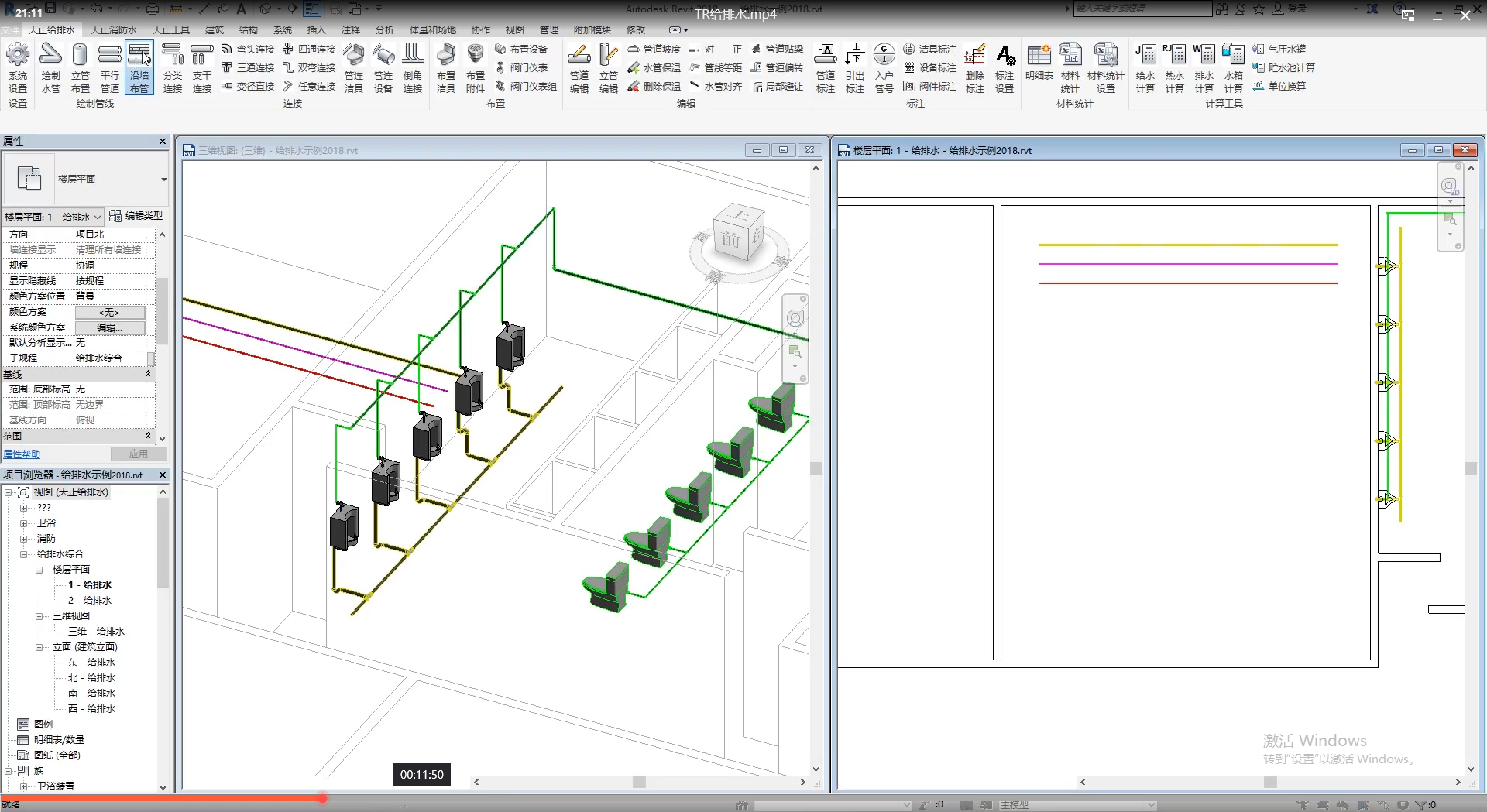Image resolution: width=1487 pixels, height=812 pixels.
Task: Click the 立管布置 riser tool
Action: coord(80,56)
